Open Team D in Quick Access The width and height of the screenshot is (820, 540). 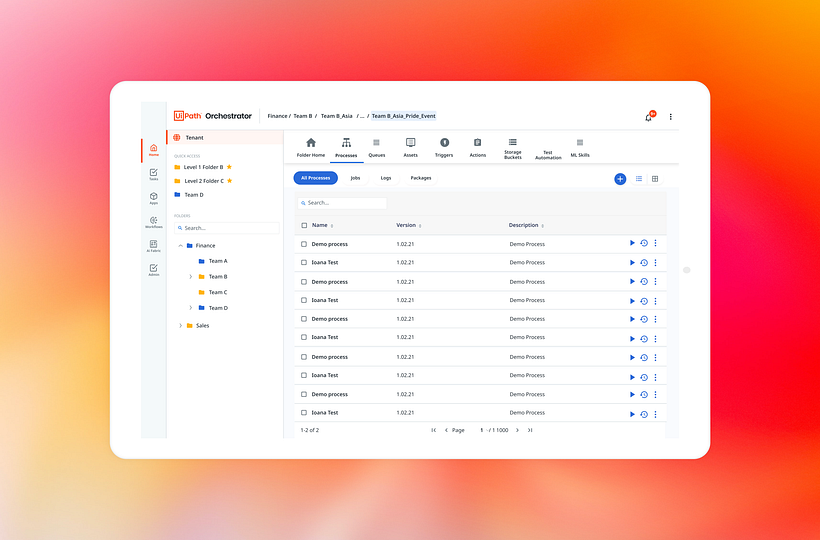tap(188, 195)
